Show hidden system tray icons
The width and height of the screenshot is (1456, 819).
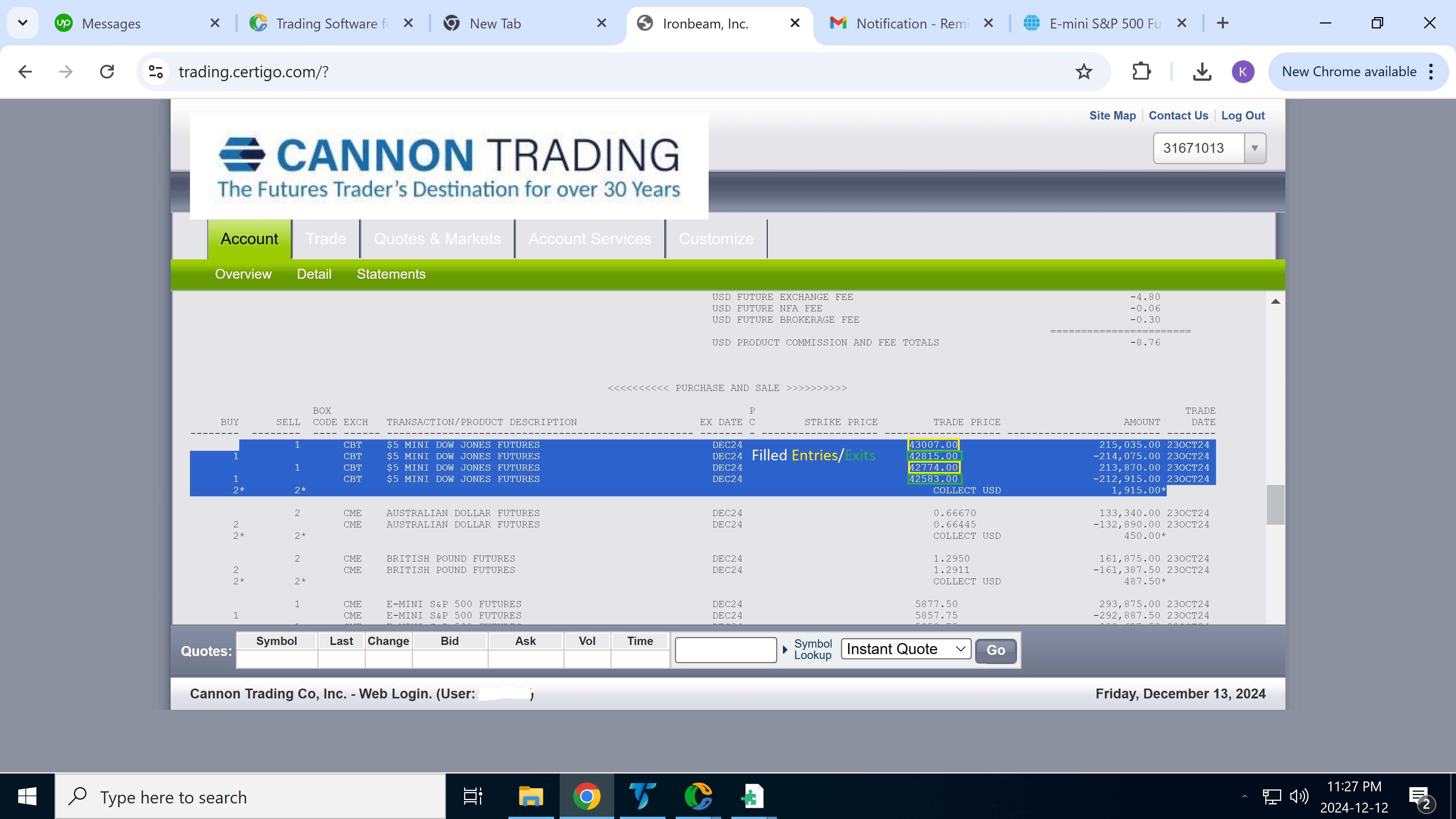coord(1244,797)
